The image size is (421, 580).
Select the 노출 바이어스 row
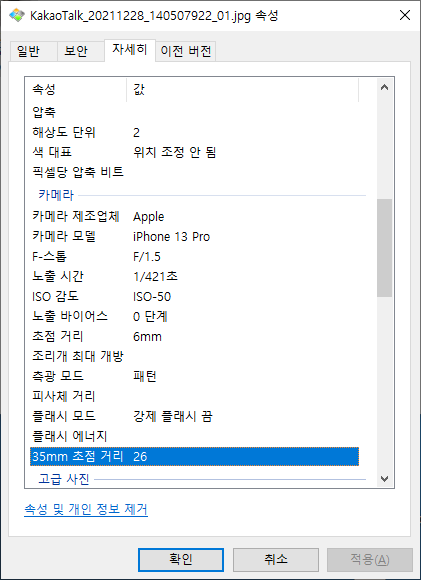[x=194, y=316]
